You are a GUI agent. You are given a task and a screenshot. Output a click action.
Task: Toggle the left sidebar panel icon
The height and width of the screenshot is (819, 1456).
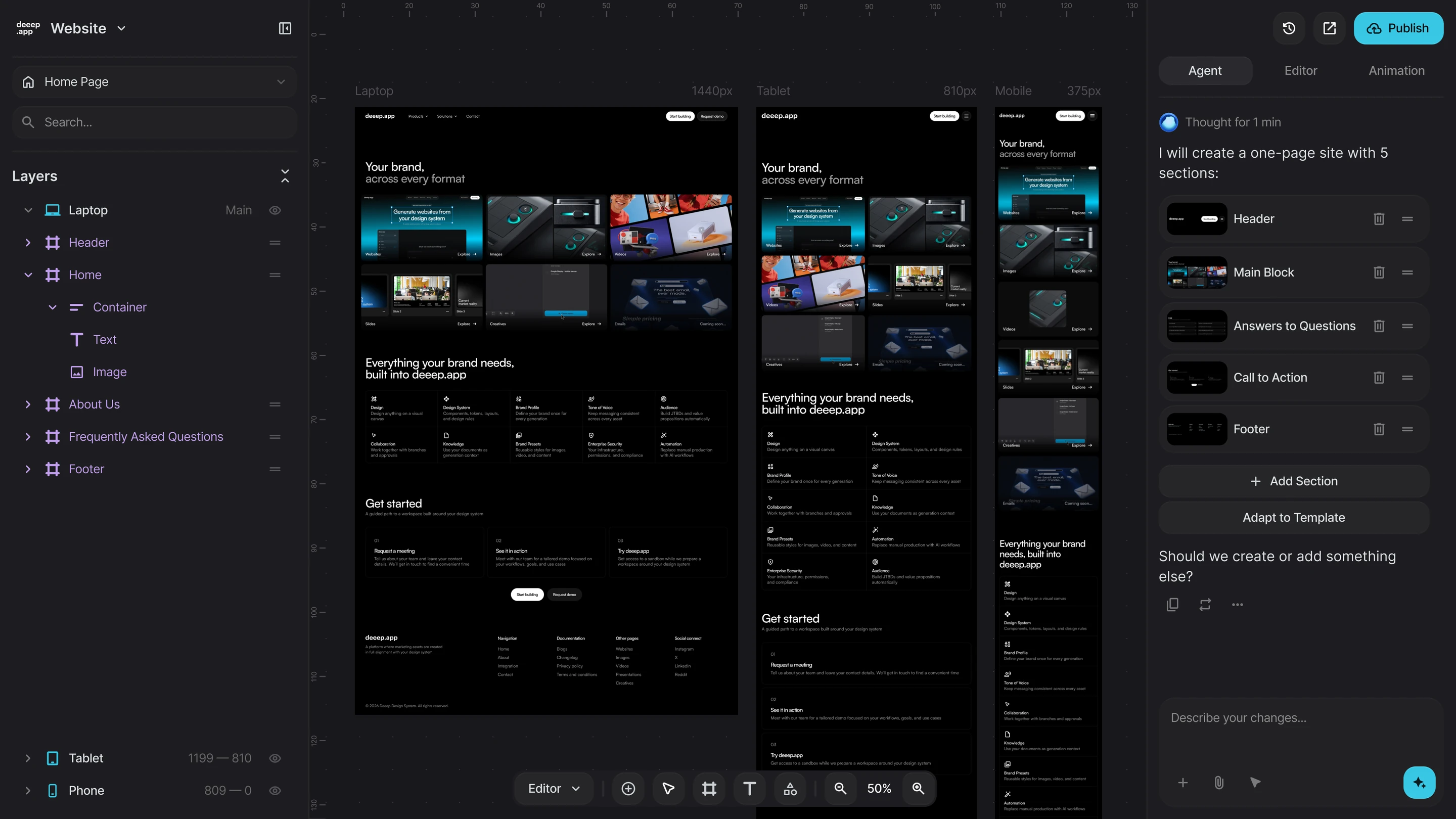pos(285,28)
